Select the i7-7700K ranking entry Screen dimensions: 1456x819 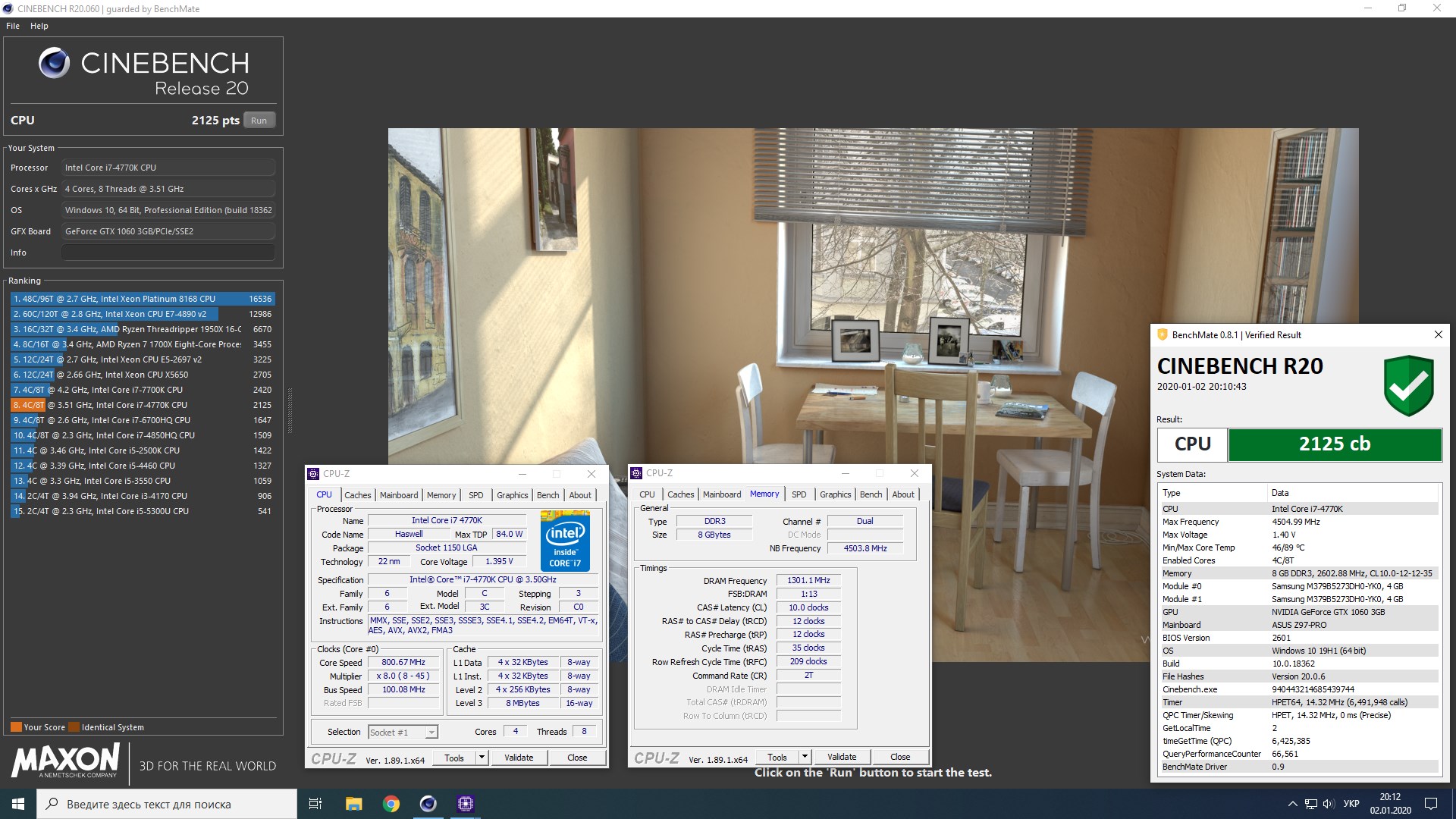[143, 390]
